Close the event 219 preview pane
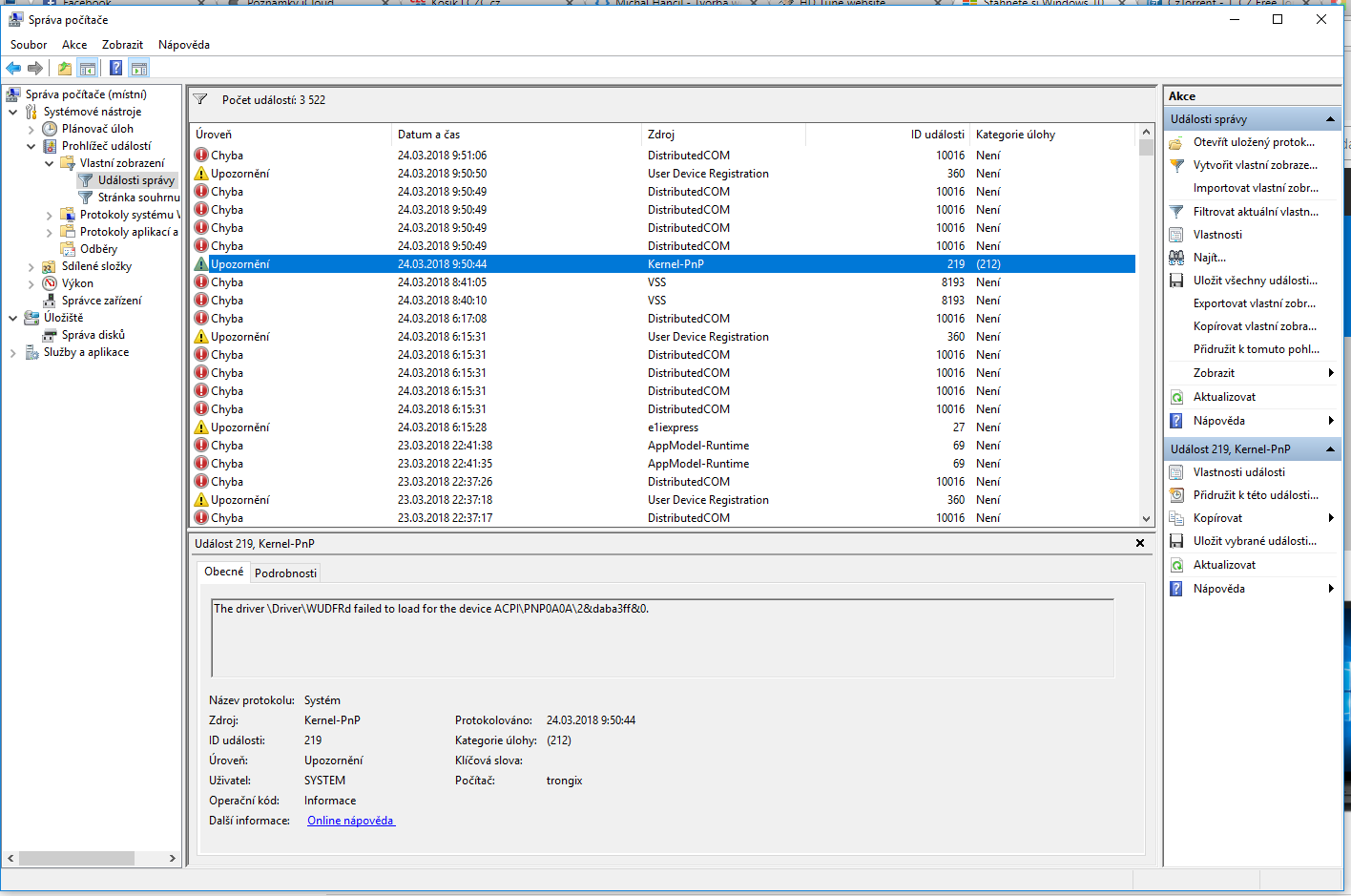This screenshot has height=896, width=1351. pyautogui.click(x=1139, y=543)
